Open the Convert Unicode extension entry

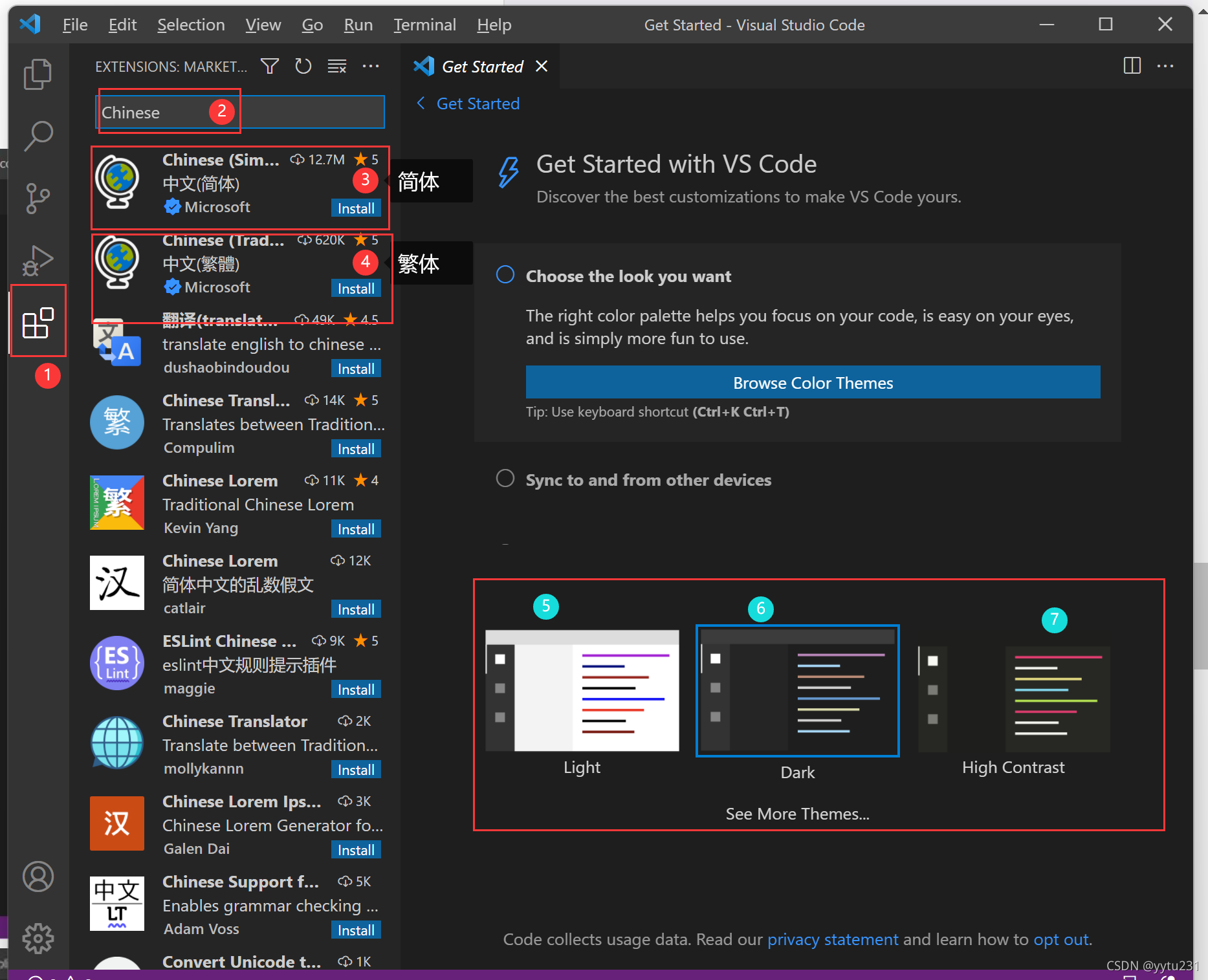point(235,962)
